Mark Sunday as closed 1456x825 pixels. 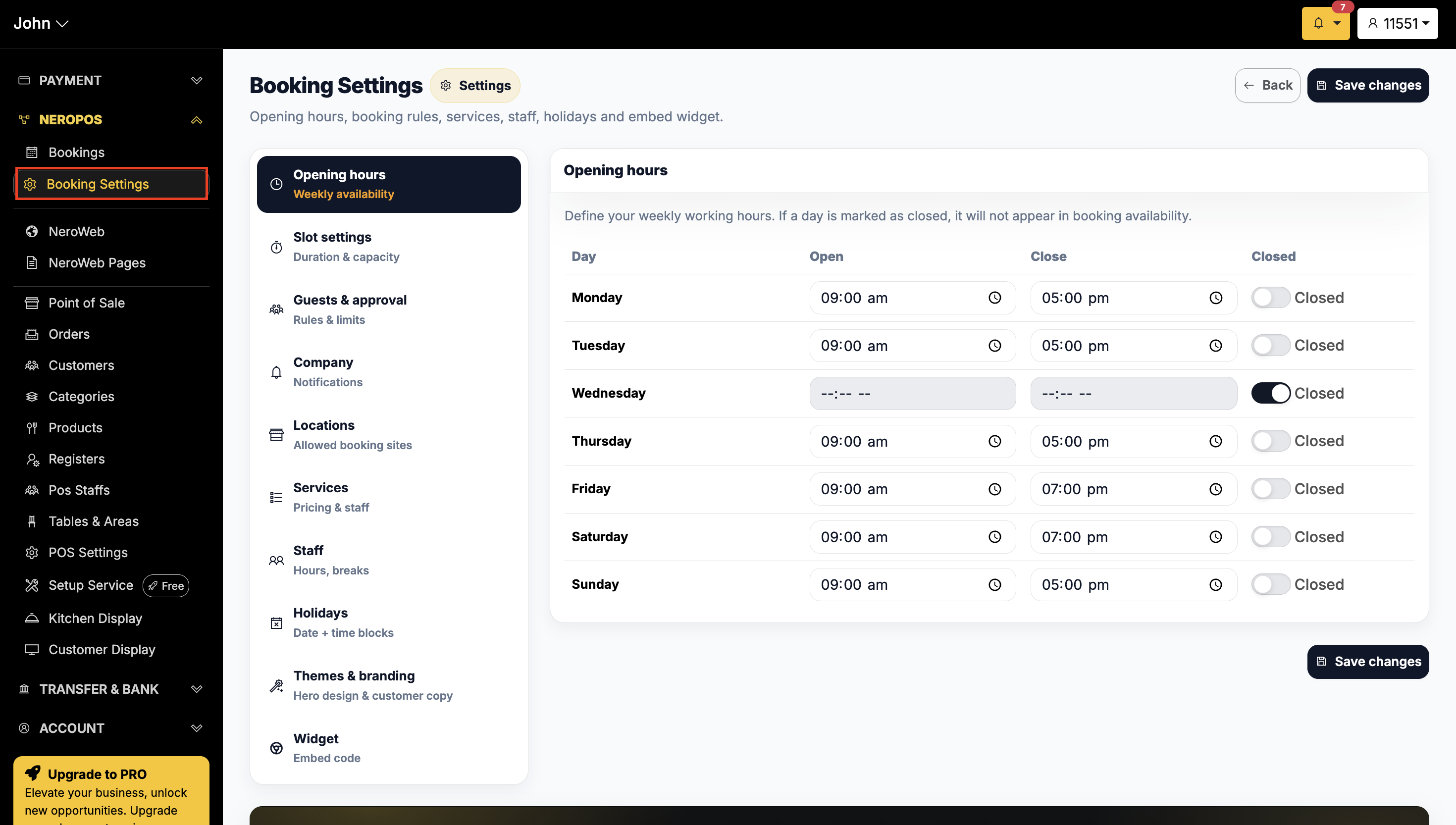pos(1270,584)
